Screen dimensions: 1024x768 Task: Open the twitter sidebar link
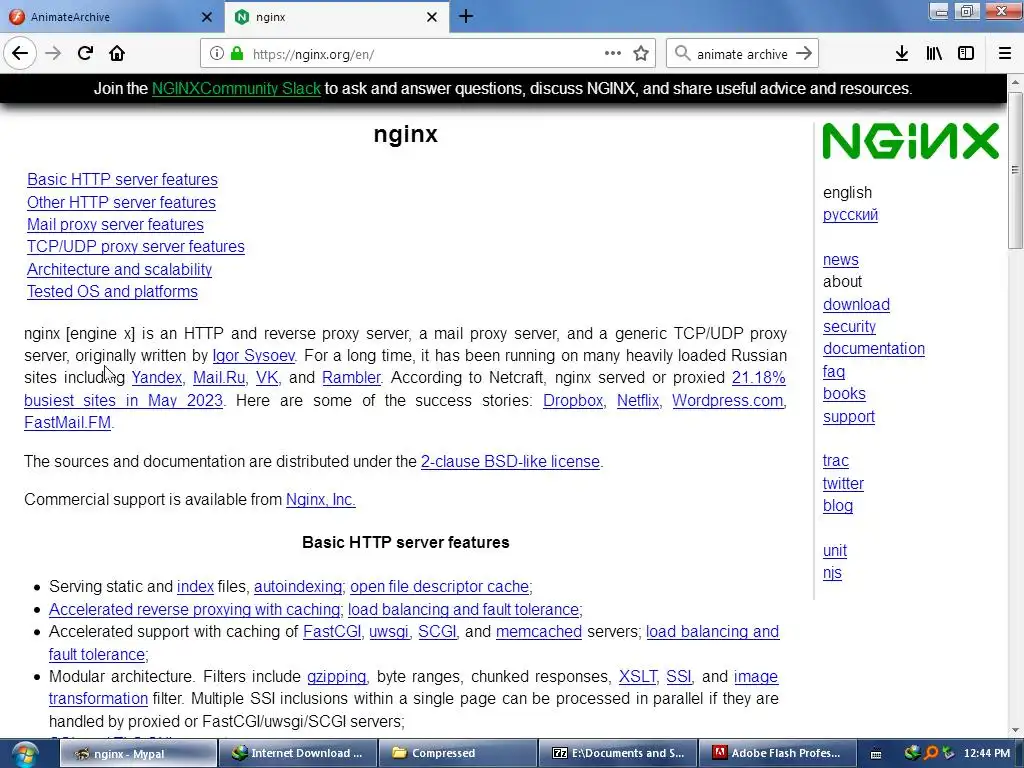click(x=843, y=484)
